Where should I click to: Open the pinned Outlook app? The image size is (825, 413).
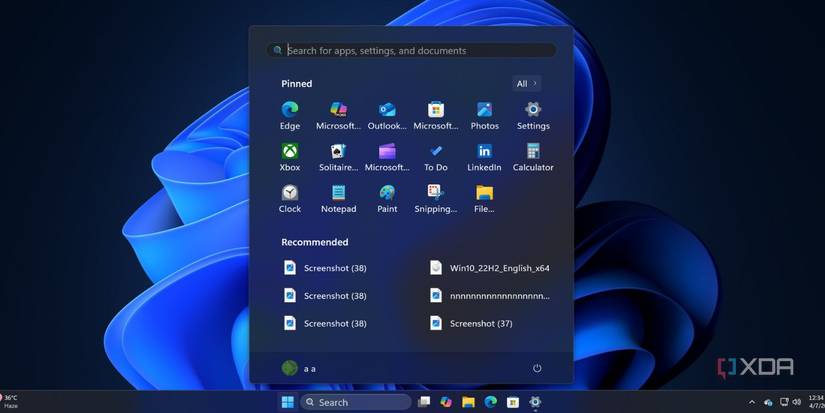tap(387, 116)
